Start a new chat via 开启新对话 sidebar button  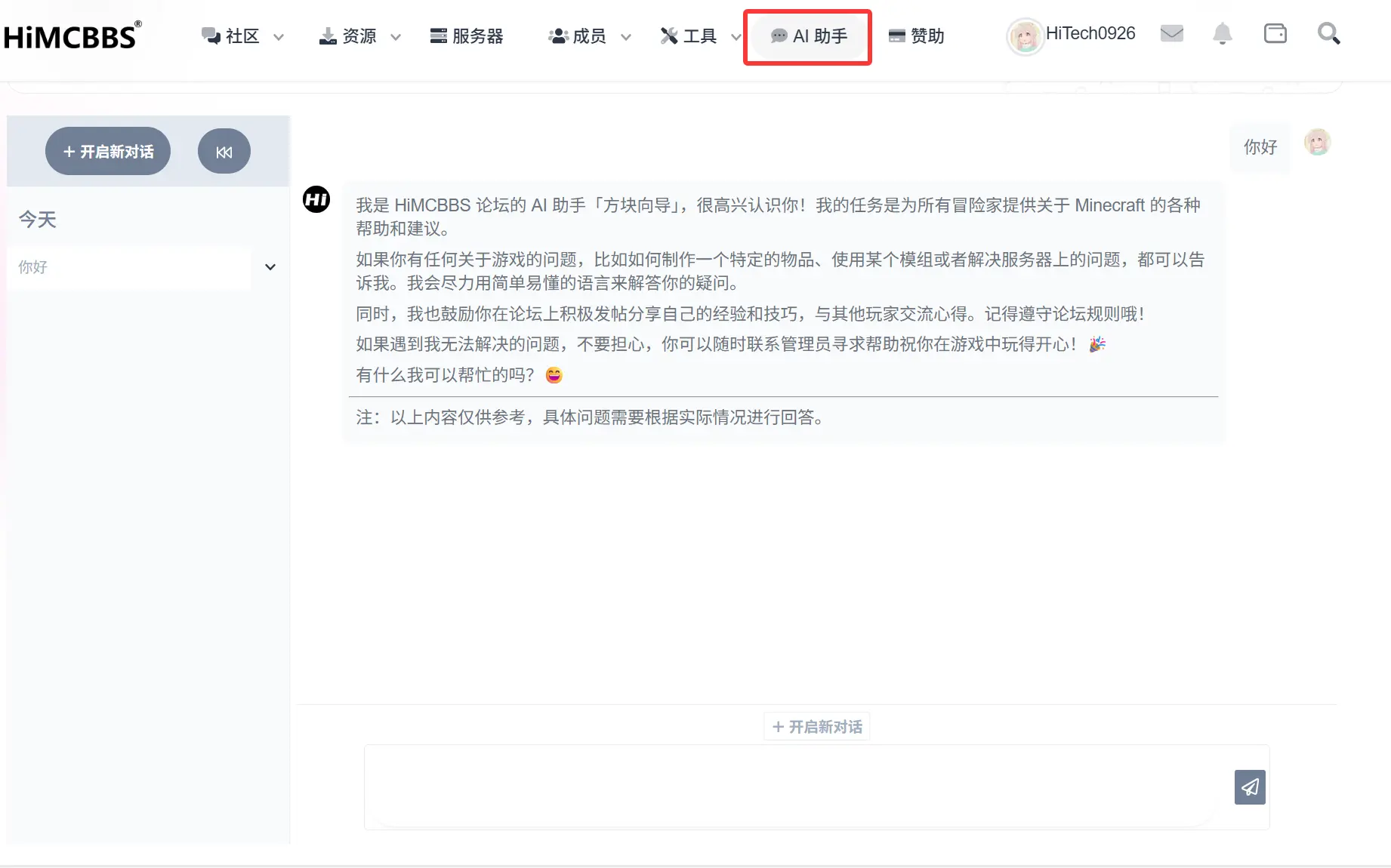(108, 151)
